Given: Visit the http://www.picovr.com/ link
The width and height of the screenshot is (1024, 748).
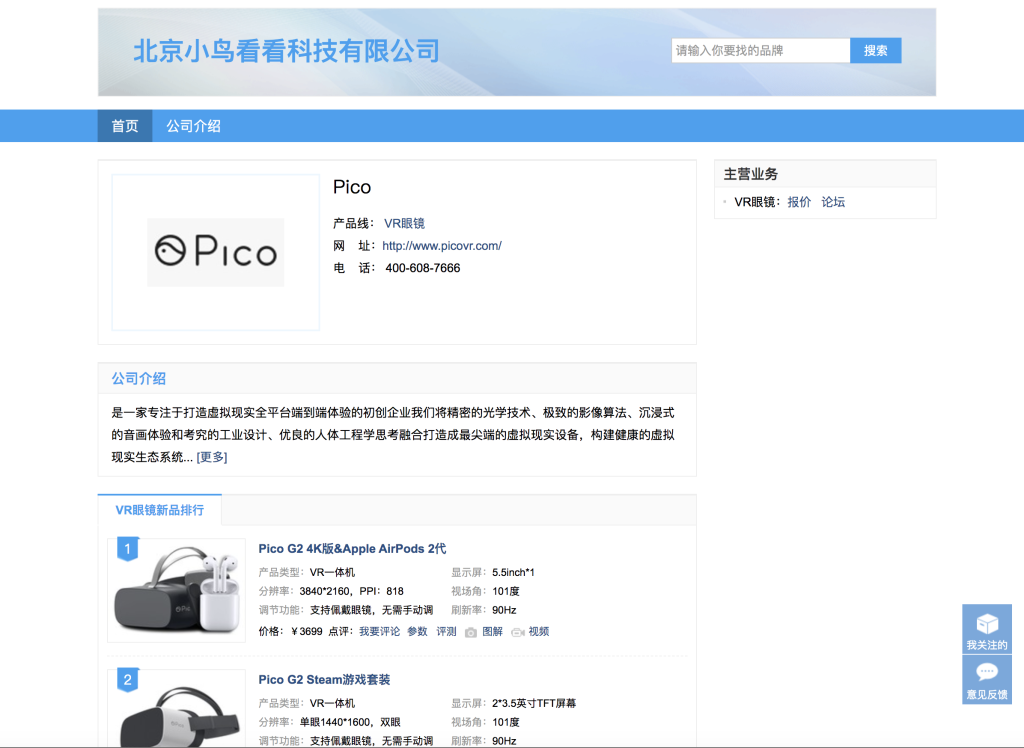Looking at the screenshot, I should click(x=442, y=246).
